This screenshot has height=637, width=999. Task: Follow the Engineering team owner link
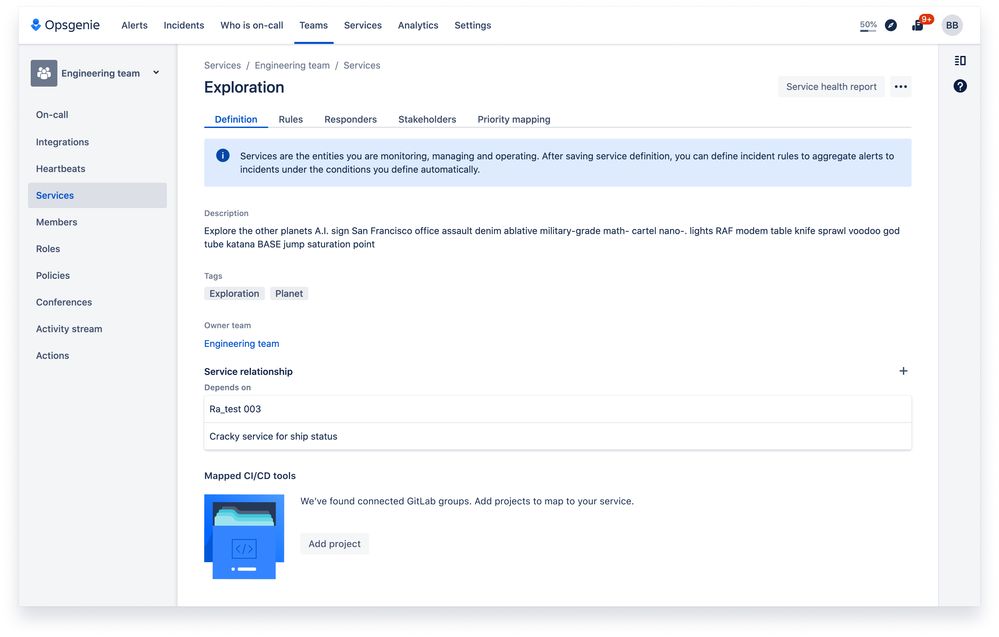pyautogui.click(x=241, y=343)
